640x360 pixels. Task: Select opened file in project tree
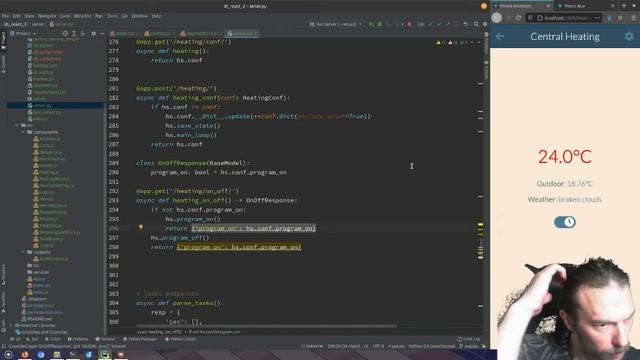coord(65,33)
